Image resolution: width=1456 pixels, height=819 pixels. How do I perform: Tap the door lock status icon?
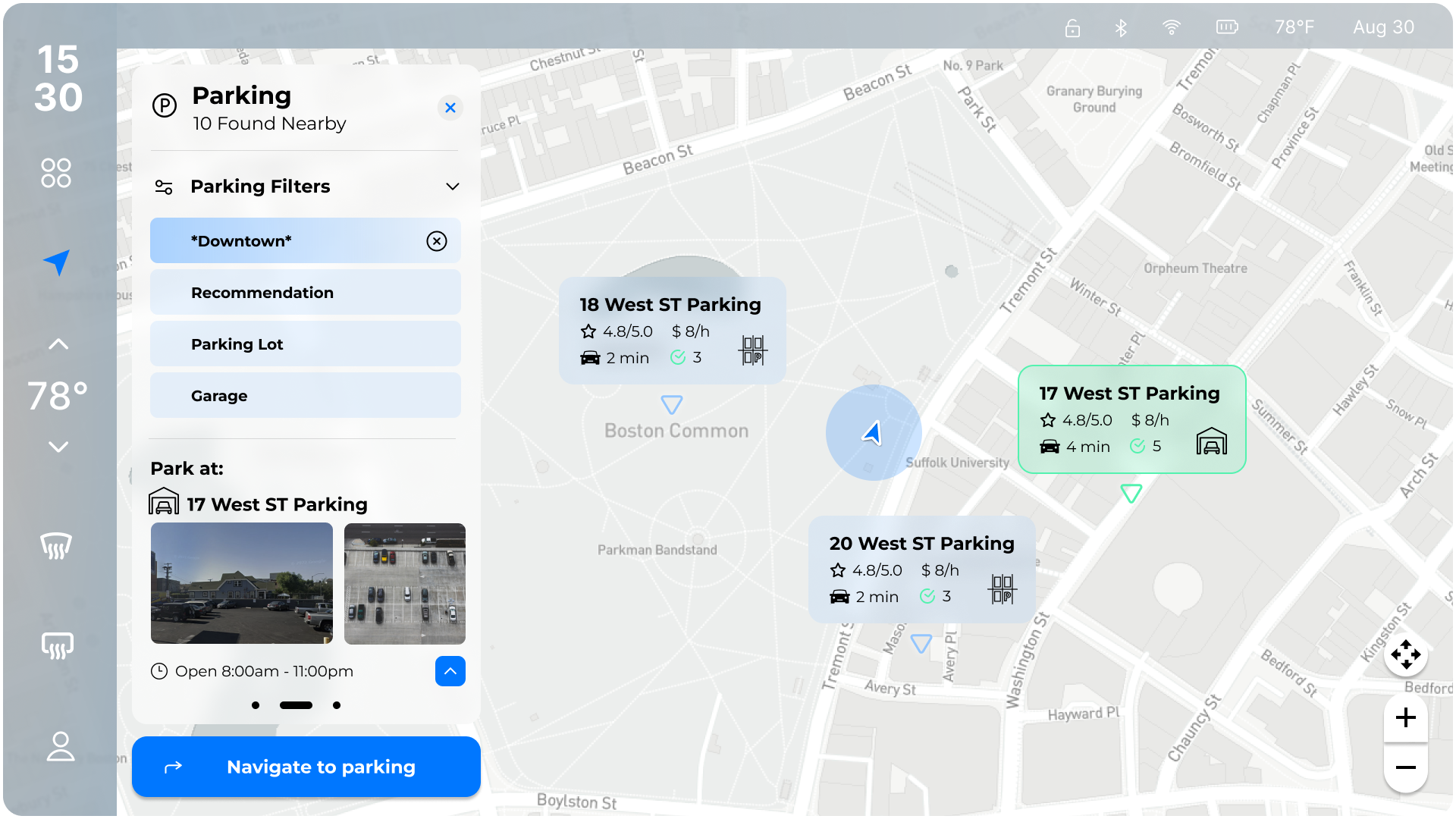click(x=1072, y=28)
